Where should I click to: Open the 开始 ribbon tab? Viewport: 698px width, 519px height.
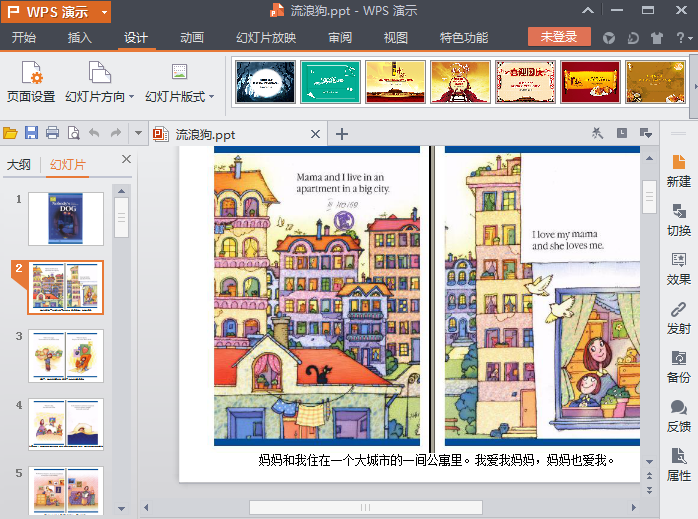click(x=24, y=38)
